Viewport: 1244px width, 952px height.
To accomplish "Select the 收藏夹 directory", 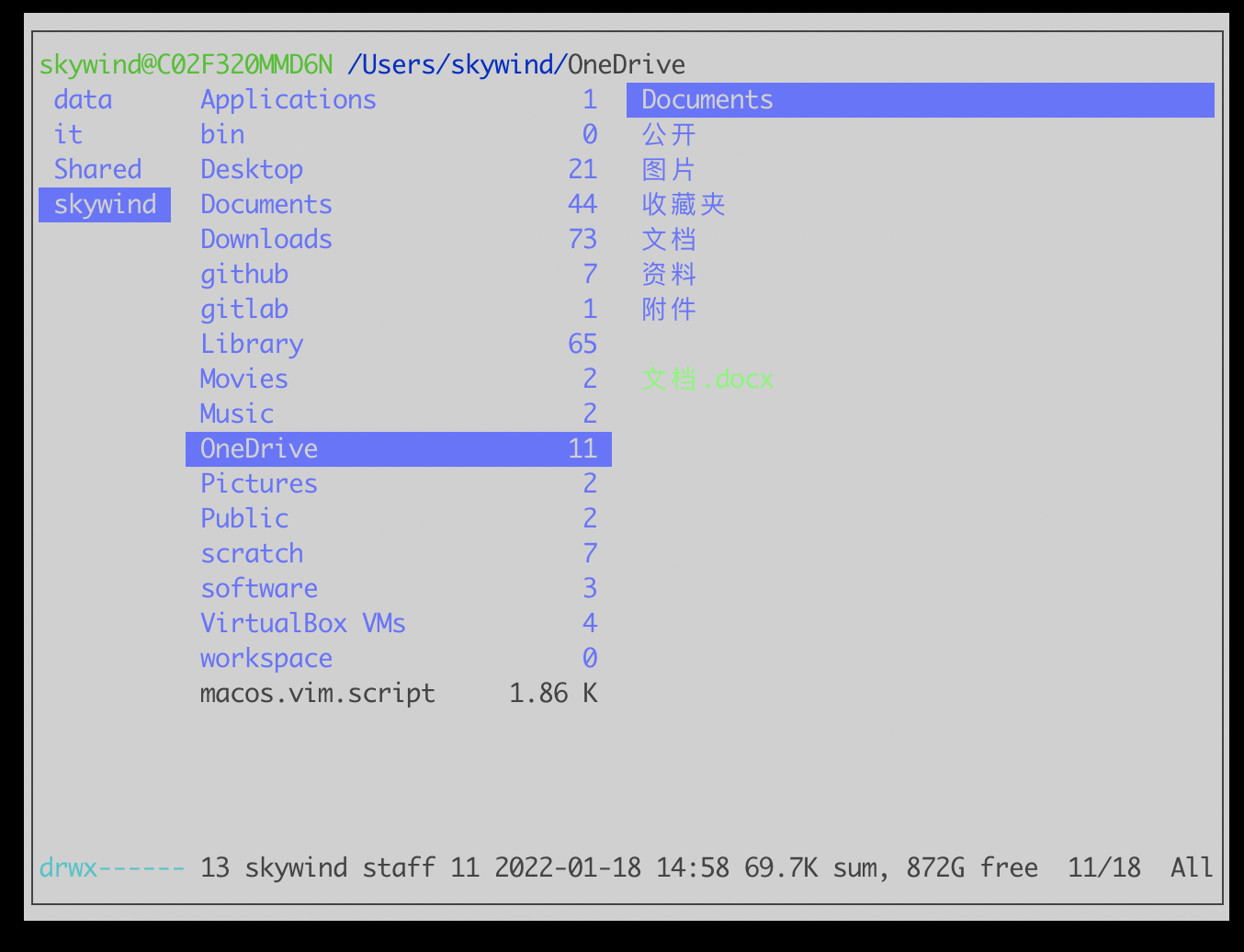I will click(x=684, y=204).
